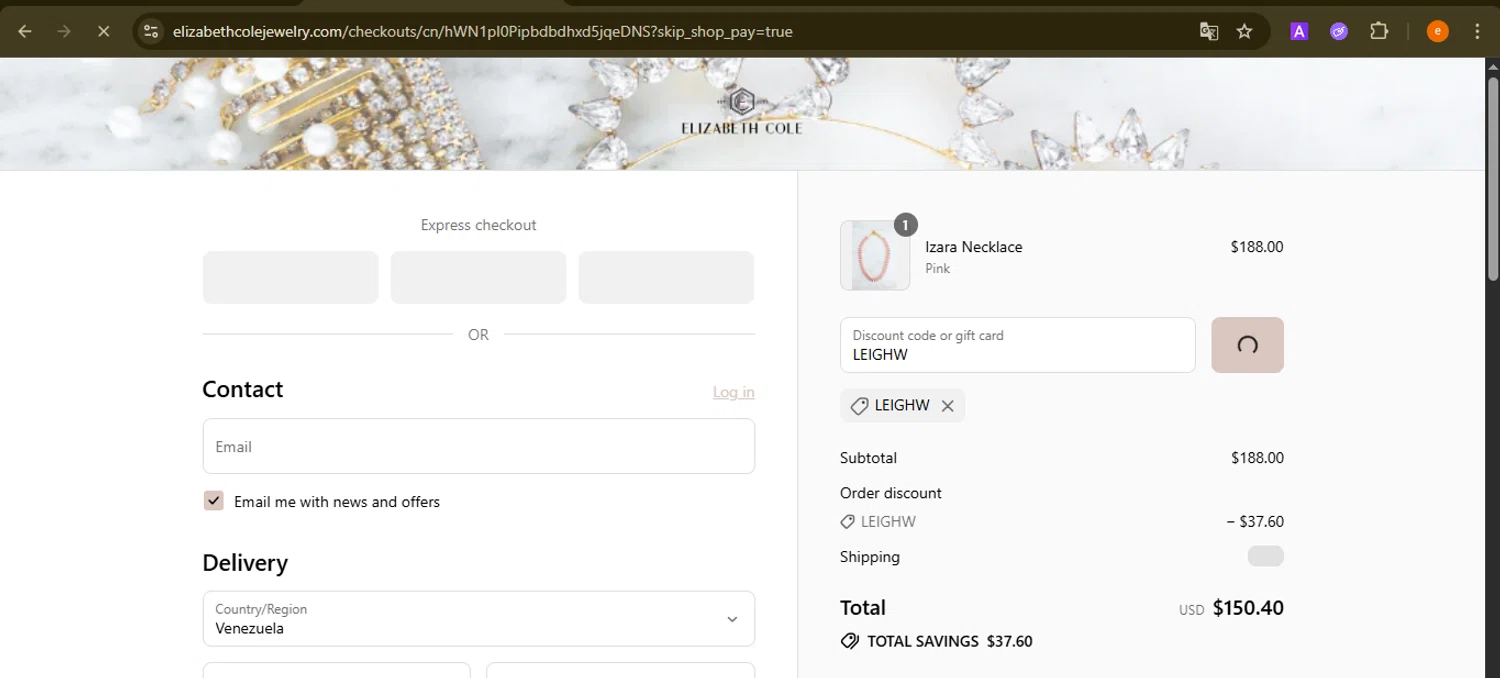Click the Elizabeth Cole logo

pyautogui.click(x=741, y=111)
